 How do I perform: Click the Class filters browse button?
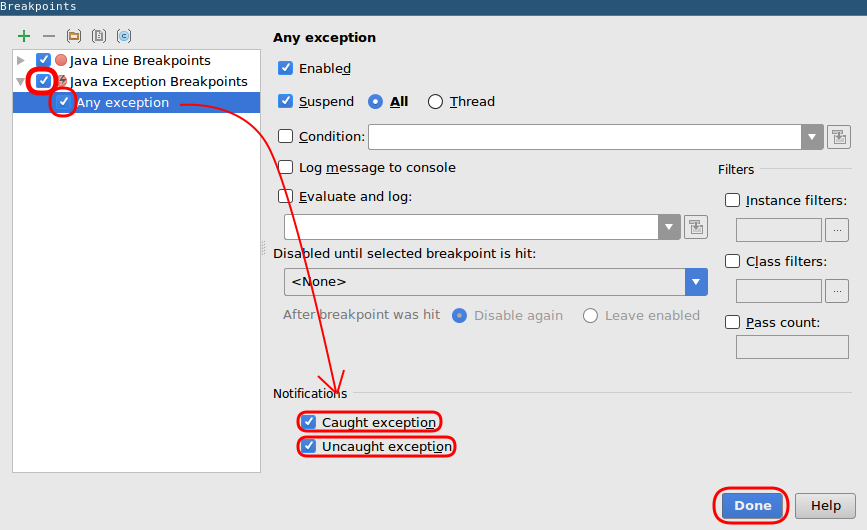(x=837, y=291)
